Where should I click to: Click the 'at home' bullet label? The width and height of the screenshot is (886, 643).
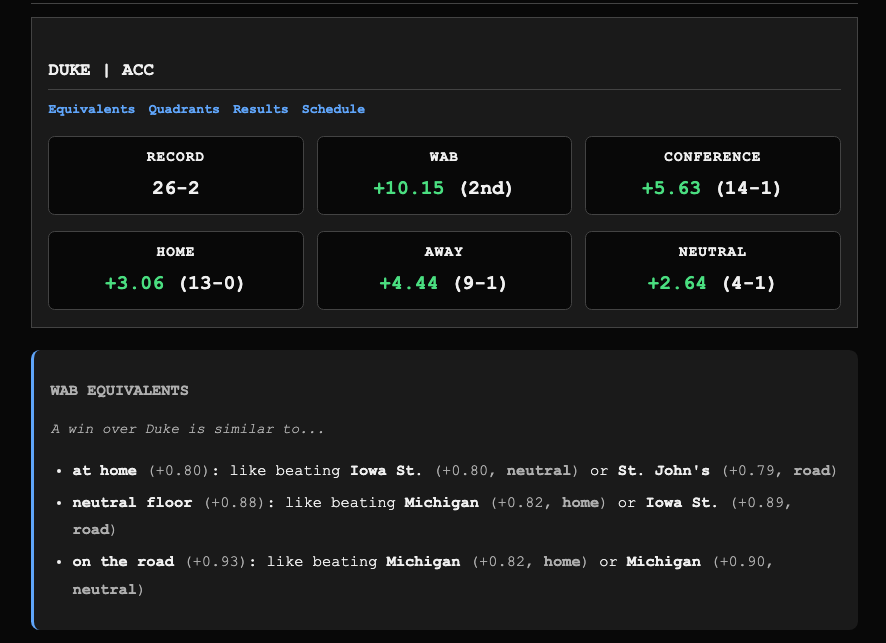pos(105,471)
